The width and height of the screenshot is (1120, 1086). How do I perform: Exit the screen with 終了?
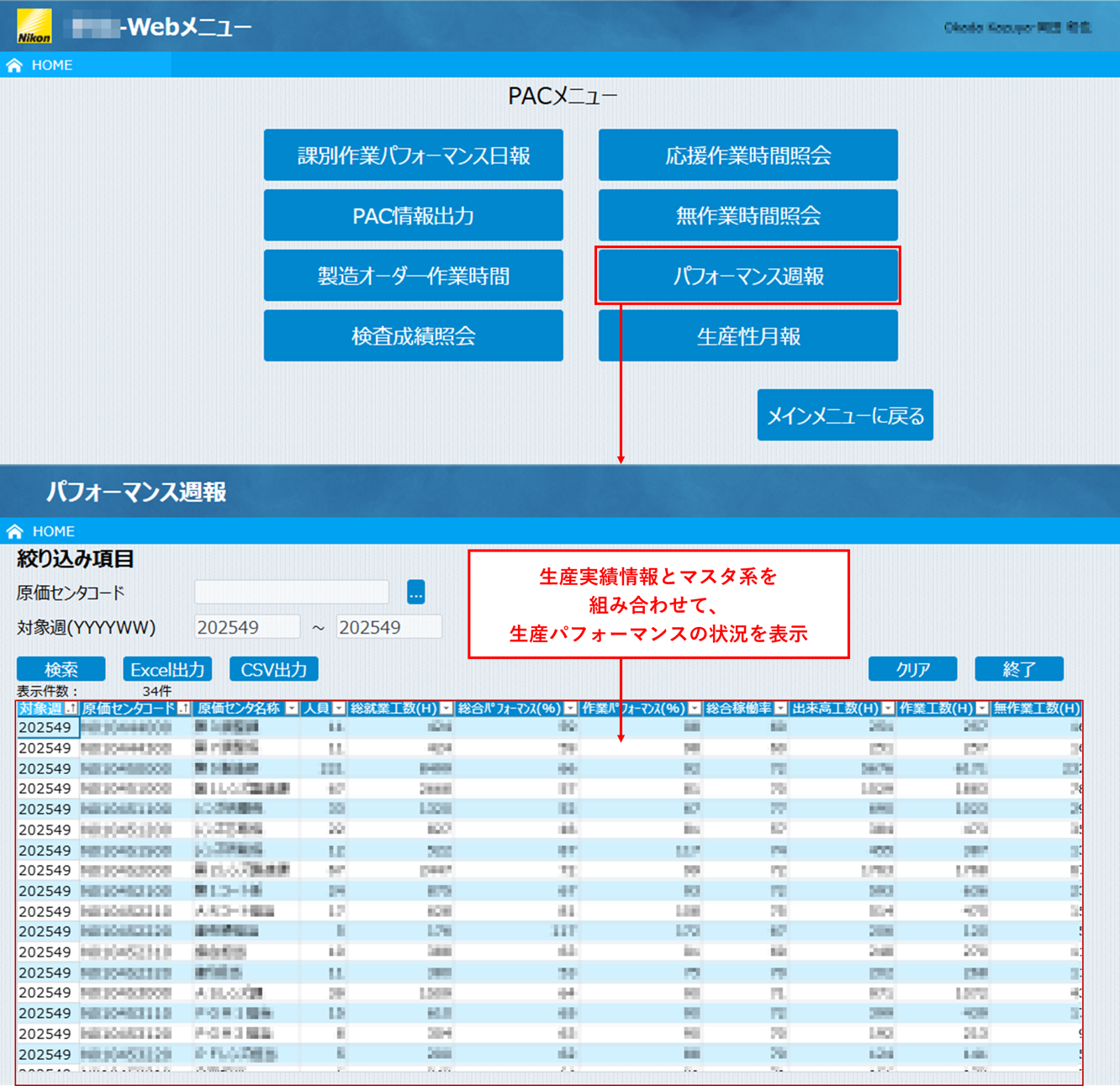[x=1018, y=669]
